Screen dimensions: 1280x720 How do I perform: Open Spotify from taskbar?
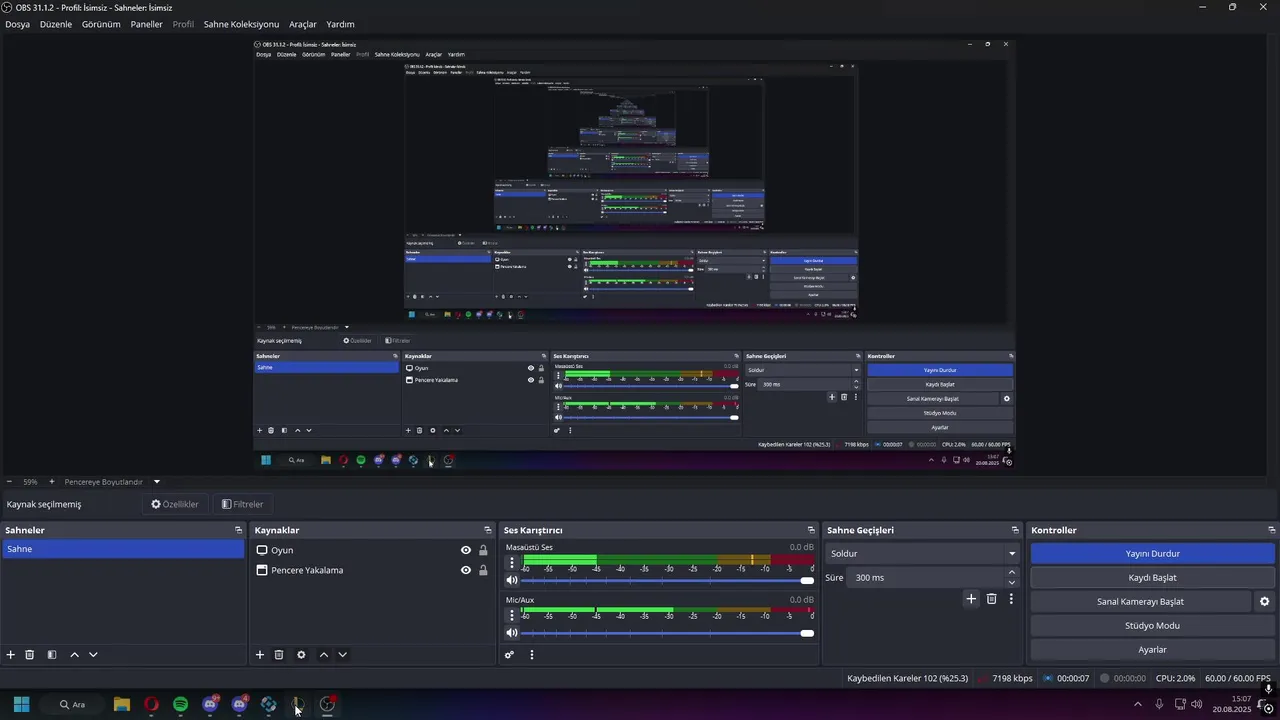[180, 704]
